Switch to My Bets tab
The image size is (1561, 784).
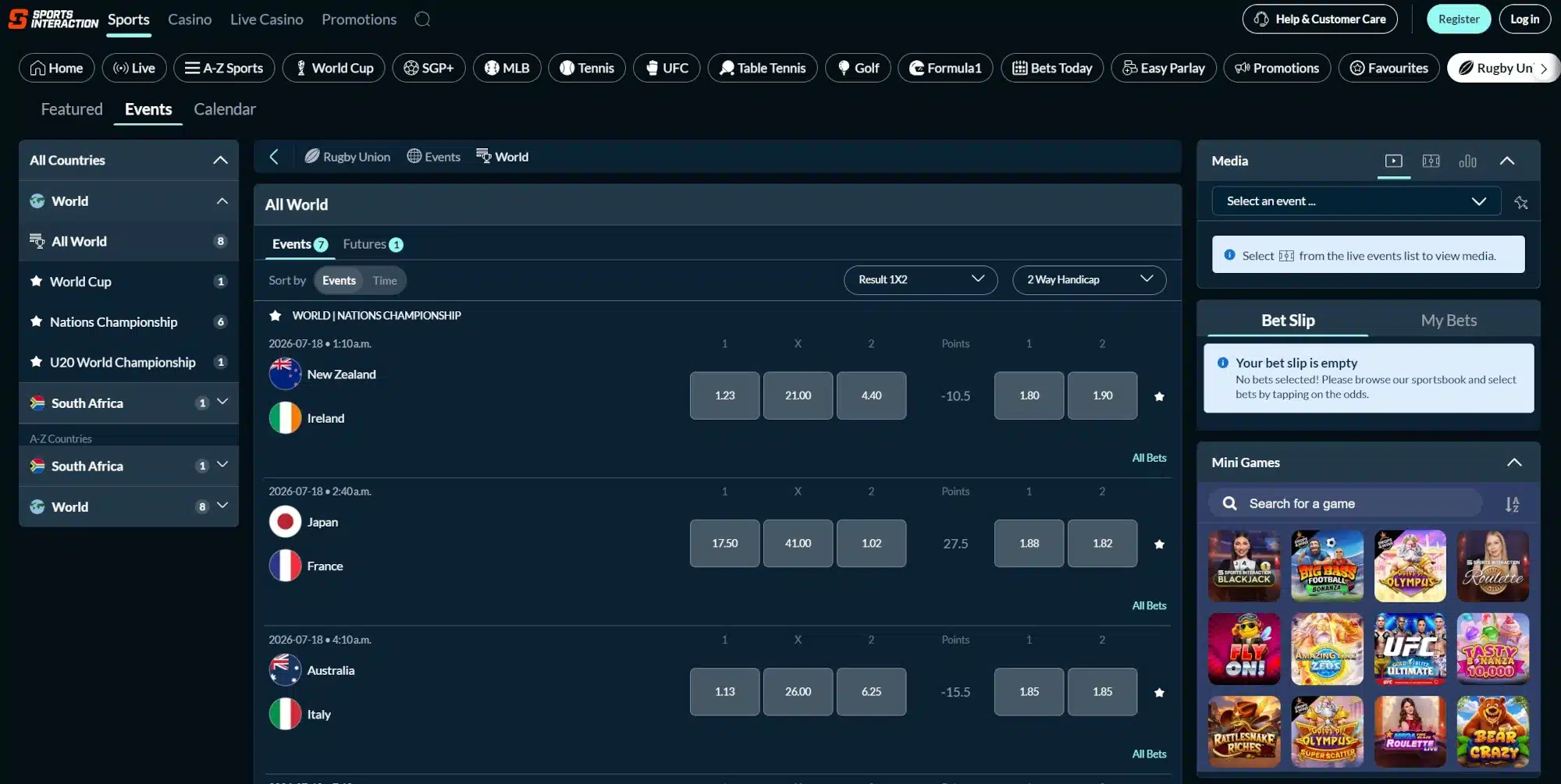click(1449, 321)
